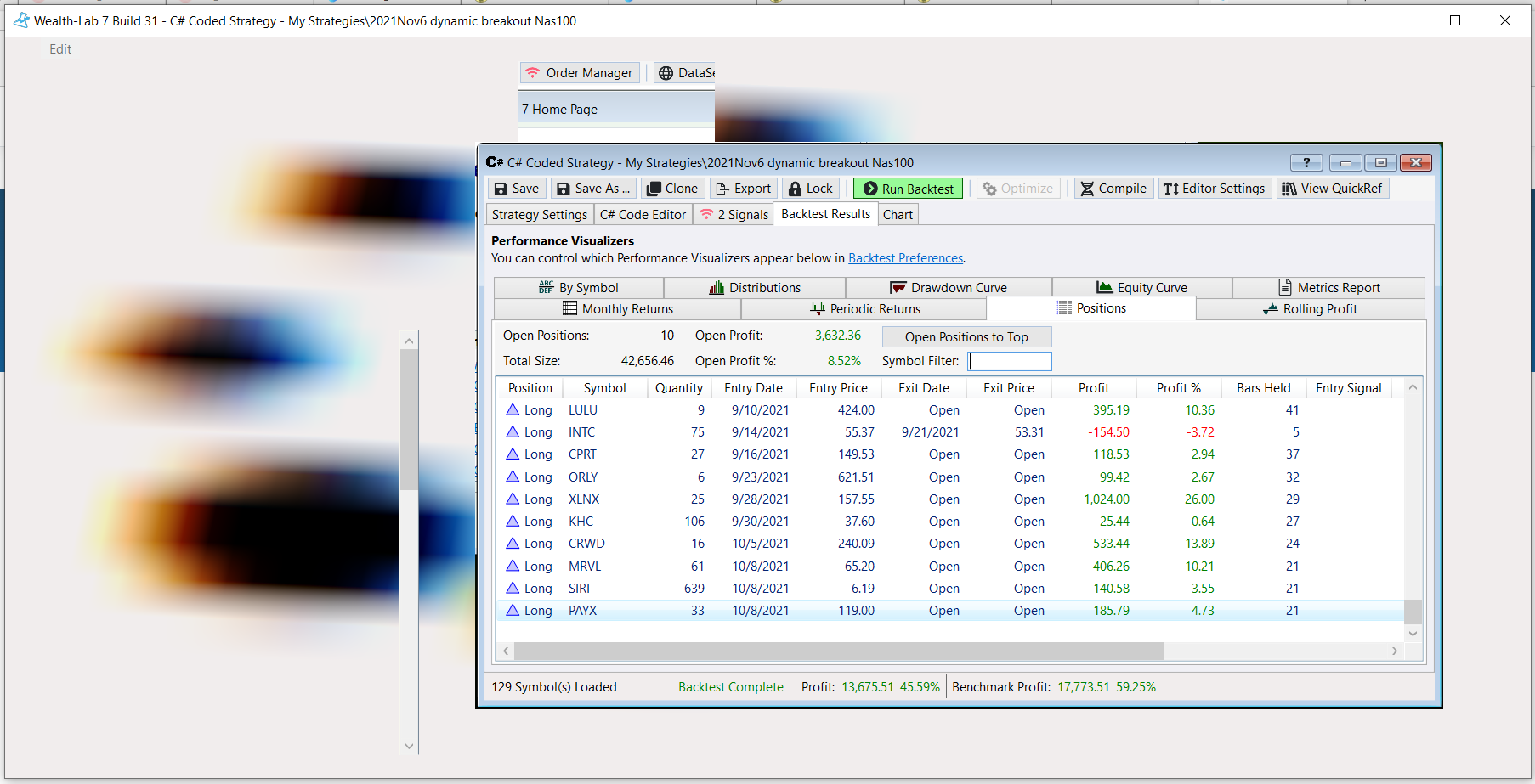This screenshot has width=1535, height=784.
Task: Click Run Backtest
Action: pyautogui.click(x=908, y=189)
